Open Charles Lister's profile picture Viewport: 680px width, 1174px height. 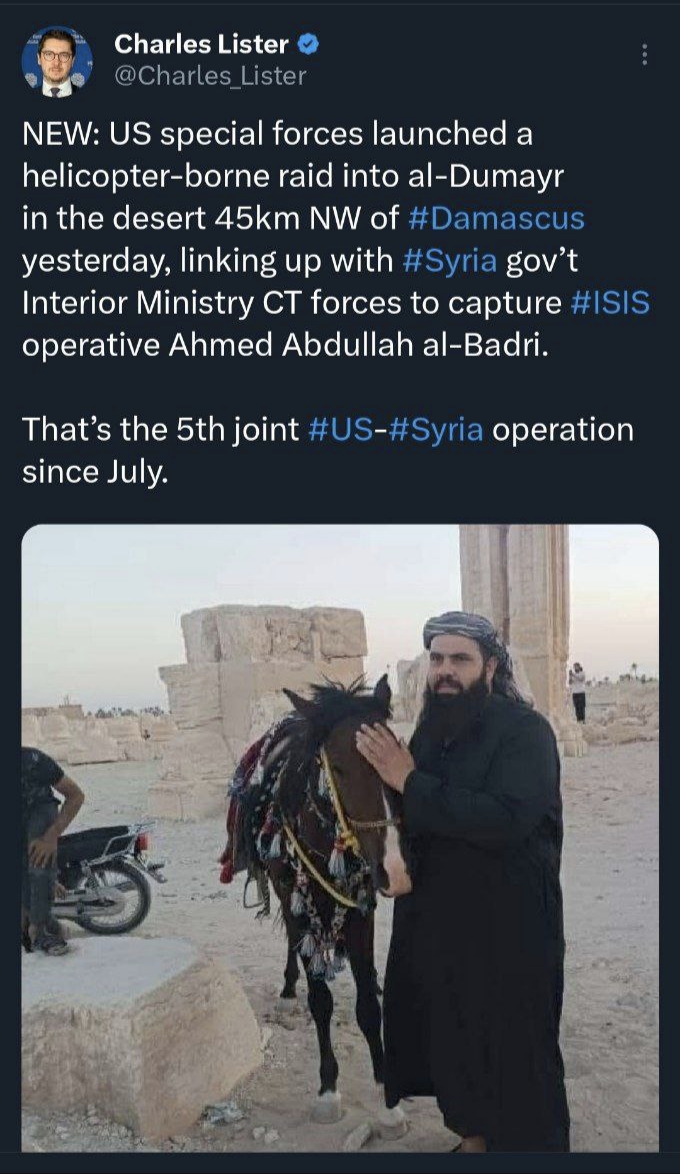[x=57, y=61]
